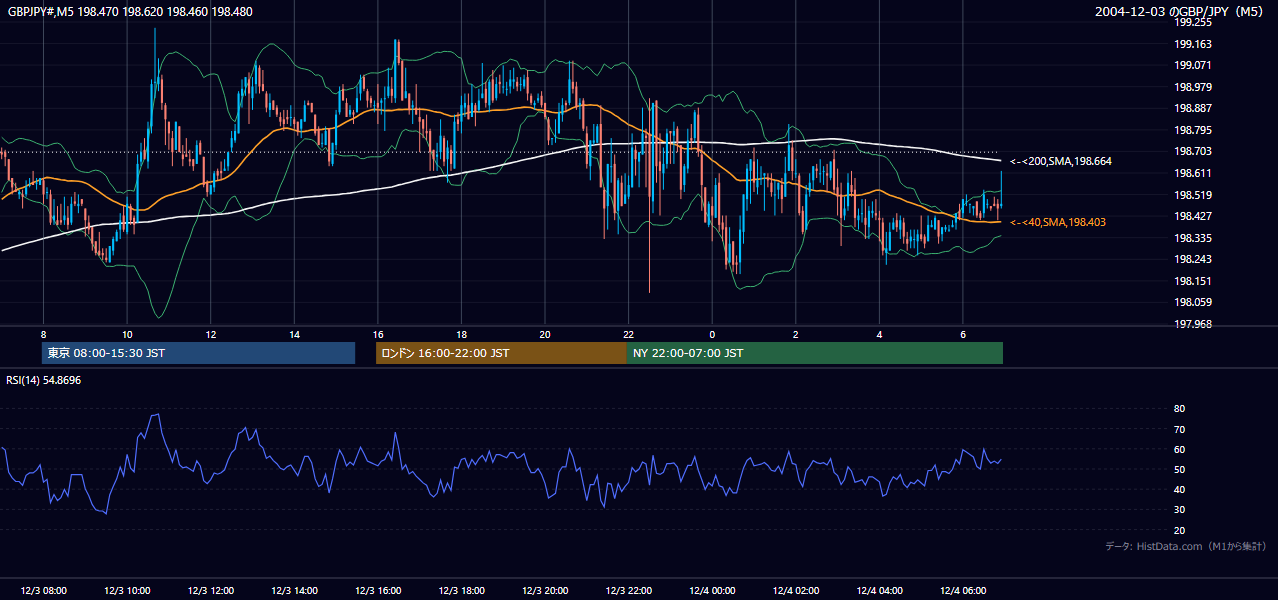
Task: Click price axis value 198.427
Action: pos(1192,216)
